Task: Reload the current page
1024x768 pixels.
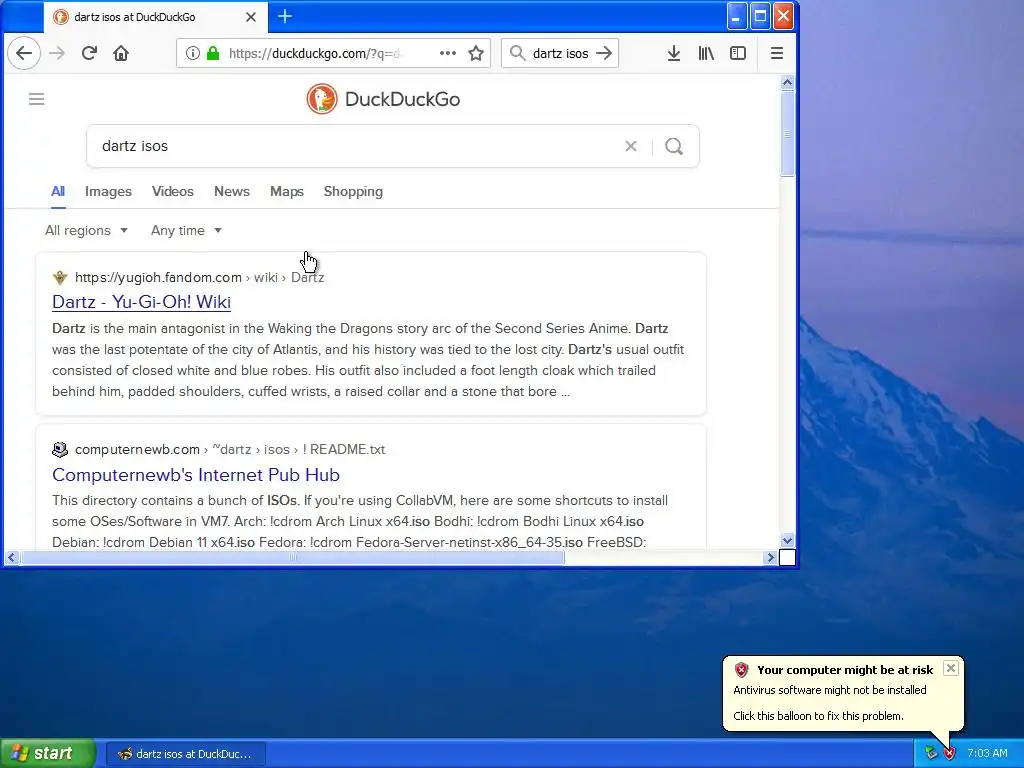Action: [x=89, y=53]
